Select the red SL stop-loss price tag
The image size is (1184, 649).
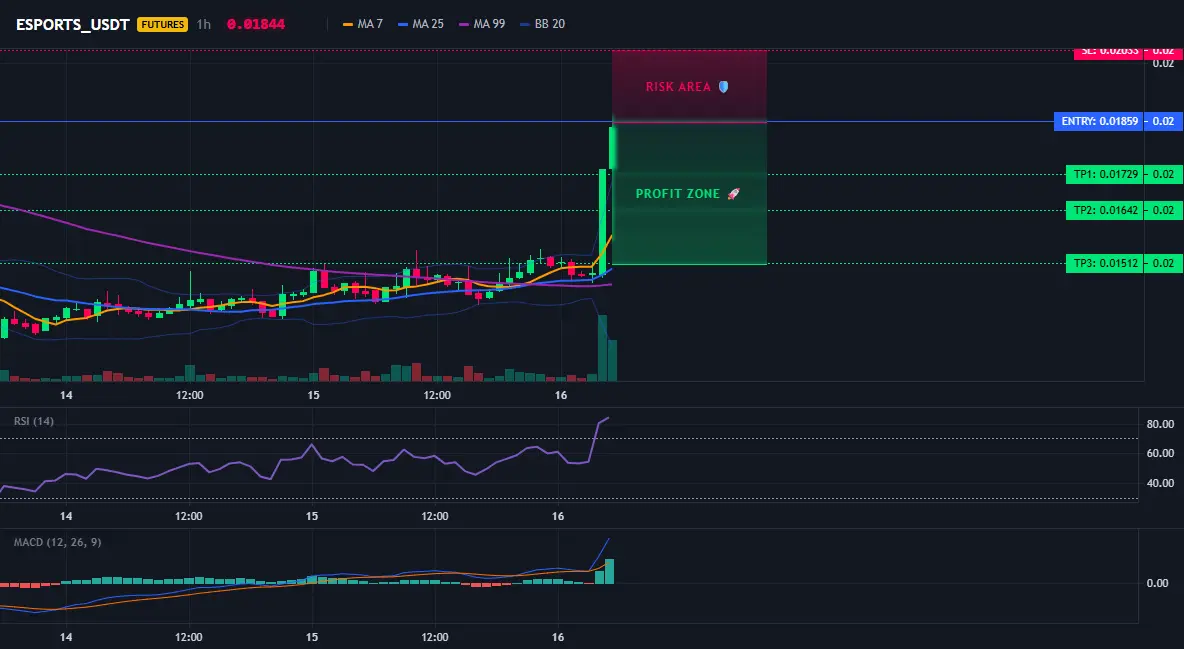pyautogui.click(x=1108, y=52)
